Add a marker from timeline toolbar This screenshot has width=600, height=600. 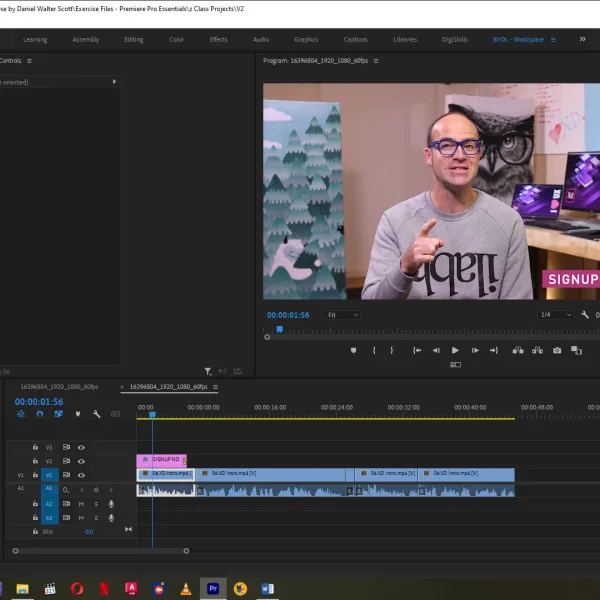[x=78, y=414]
